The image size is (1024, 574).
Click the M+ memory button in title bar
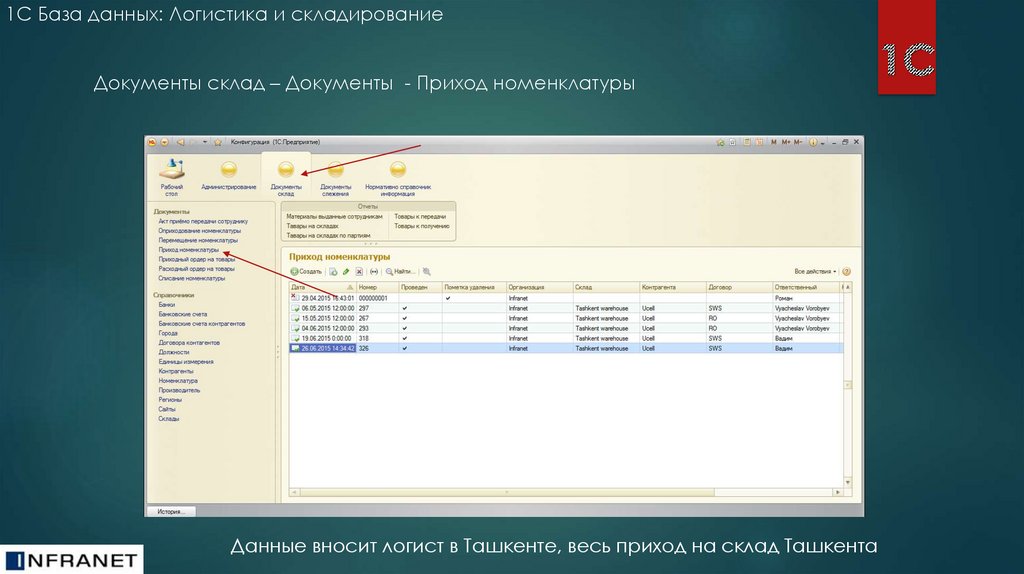pyautogui.click(x=787, y=142)
